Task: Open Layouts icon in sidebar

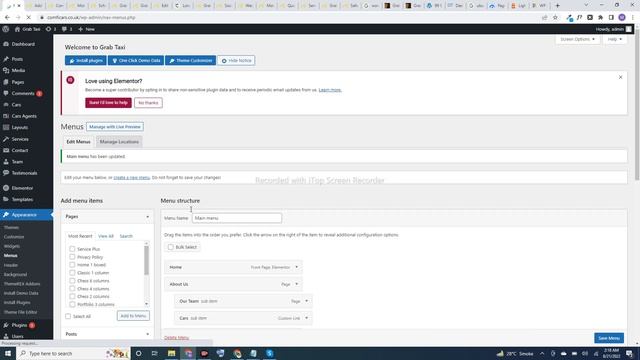Action: click(6, 127)
